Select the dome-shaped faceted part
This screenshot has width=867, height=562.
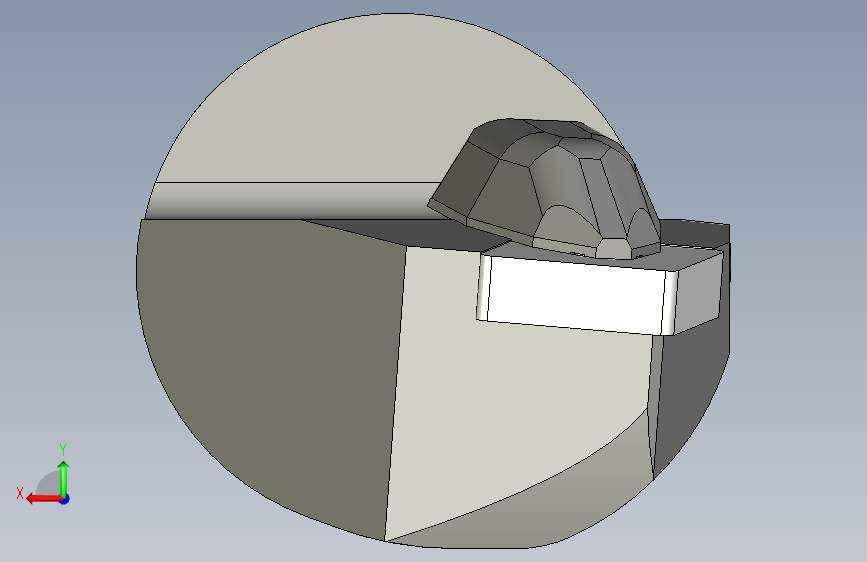[545, 188]
